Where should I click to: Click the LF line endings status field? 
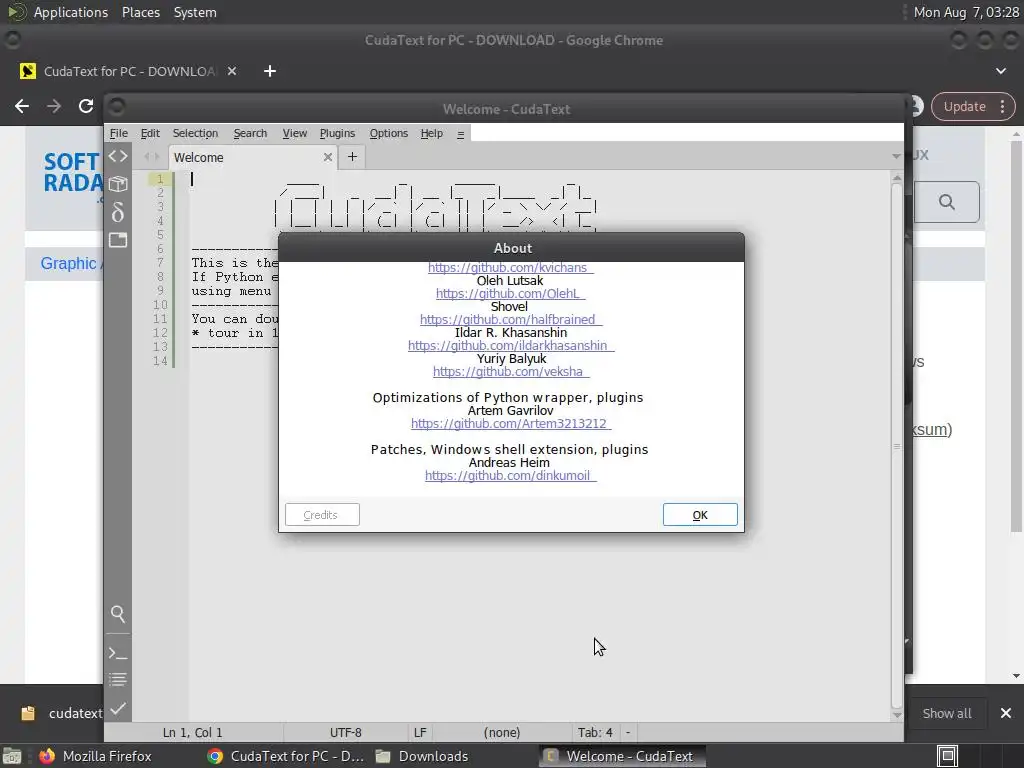click(x=420, y=733)
